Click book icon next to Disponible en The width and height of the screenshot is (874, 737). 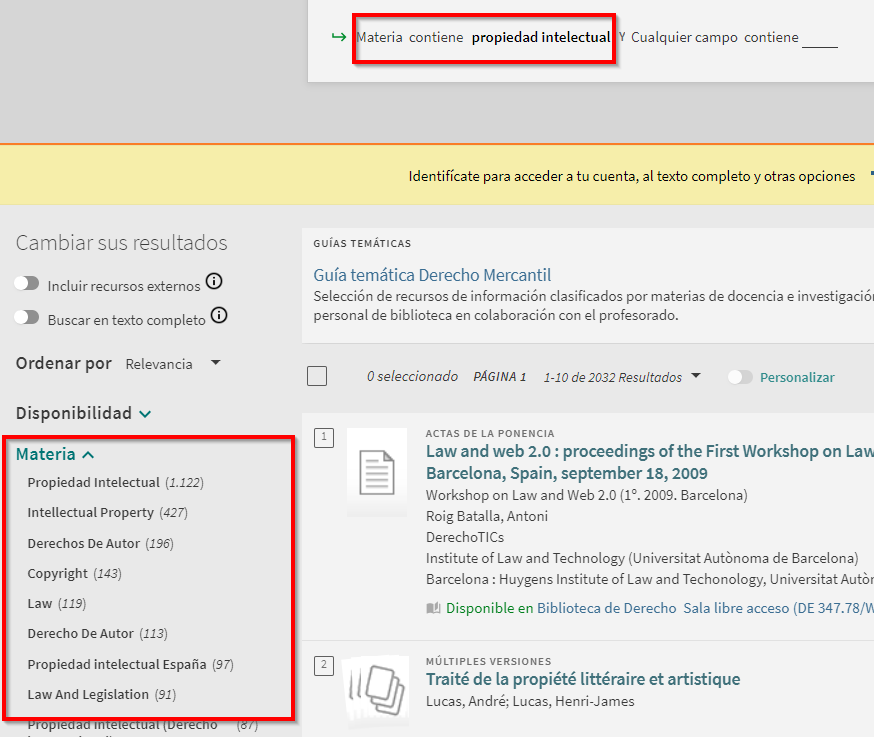pyautogui.click(x=433, y=608)
